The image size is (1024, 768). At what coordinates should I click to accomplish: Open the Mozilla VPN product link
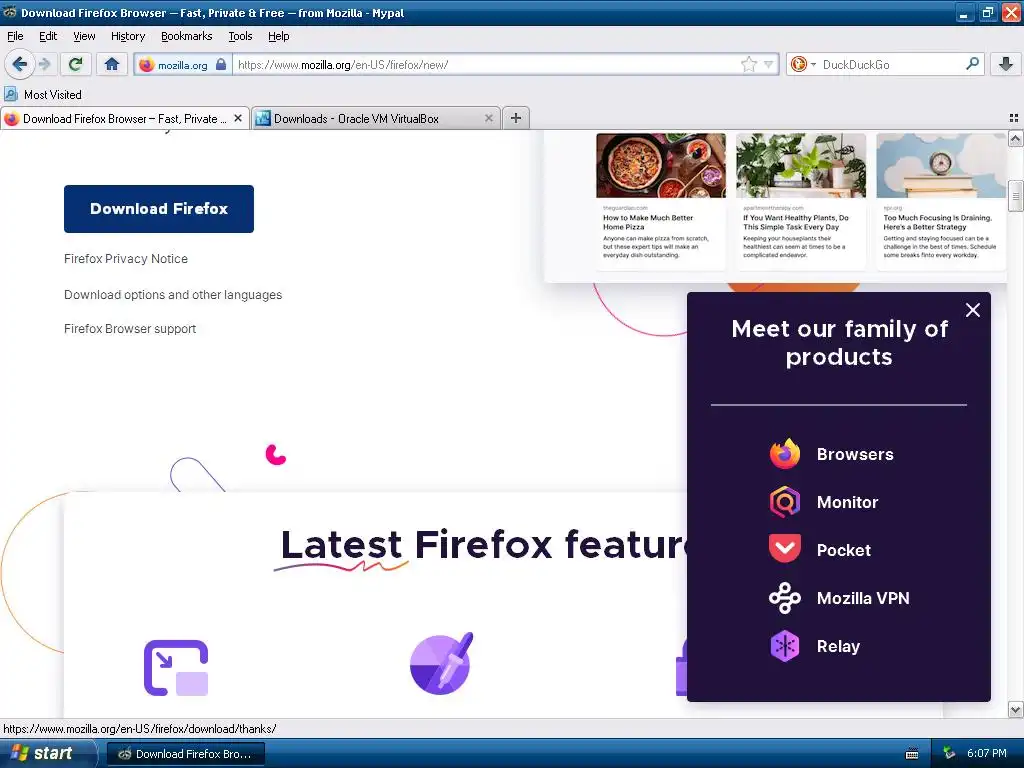click(863, 598)
